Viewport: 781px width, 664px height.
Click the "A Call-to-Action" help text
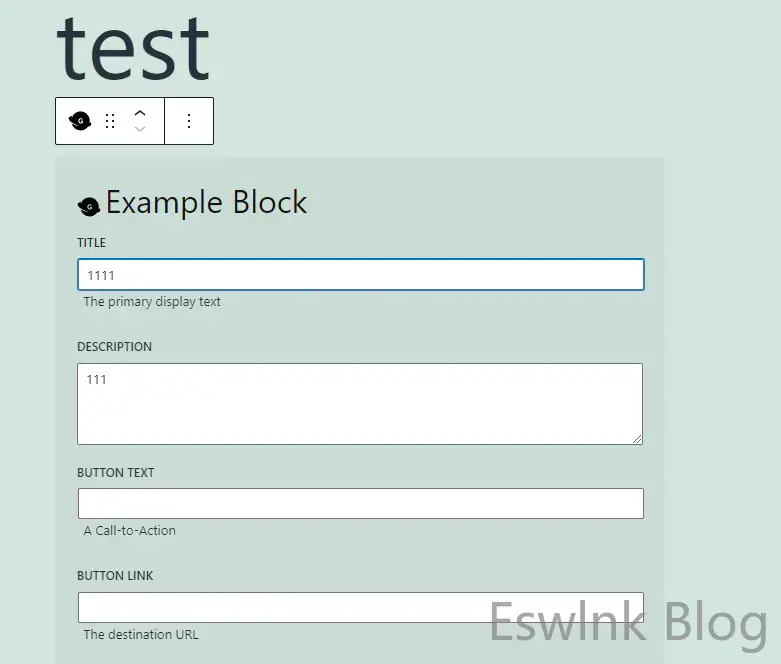[x=129, y=530]
